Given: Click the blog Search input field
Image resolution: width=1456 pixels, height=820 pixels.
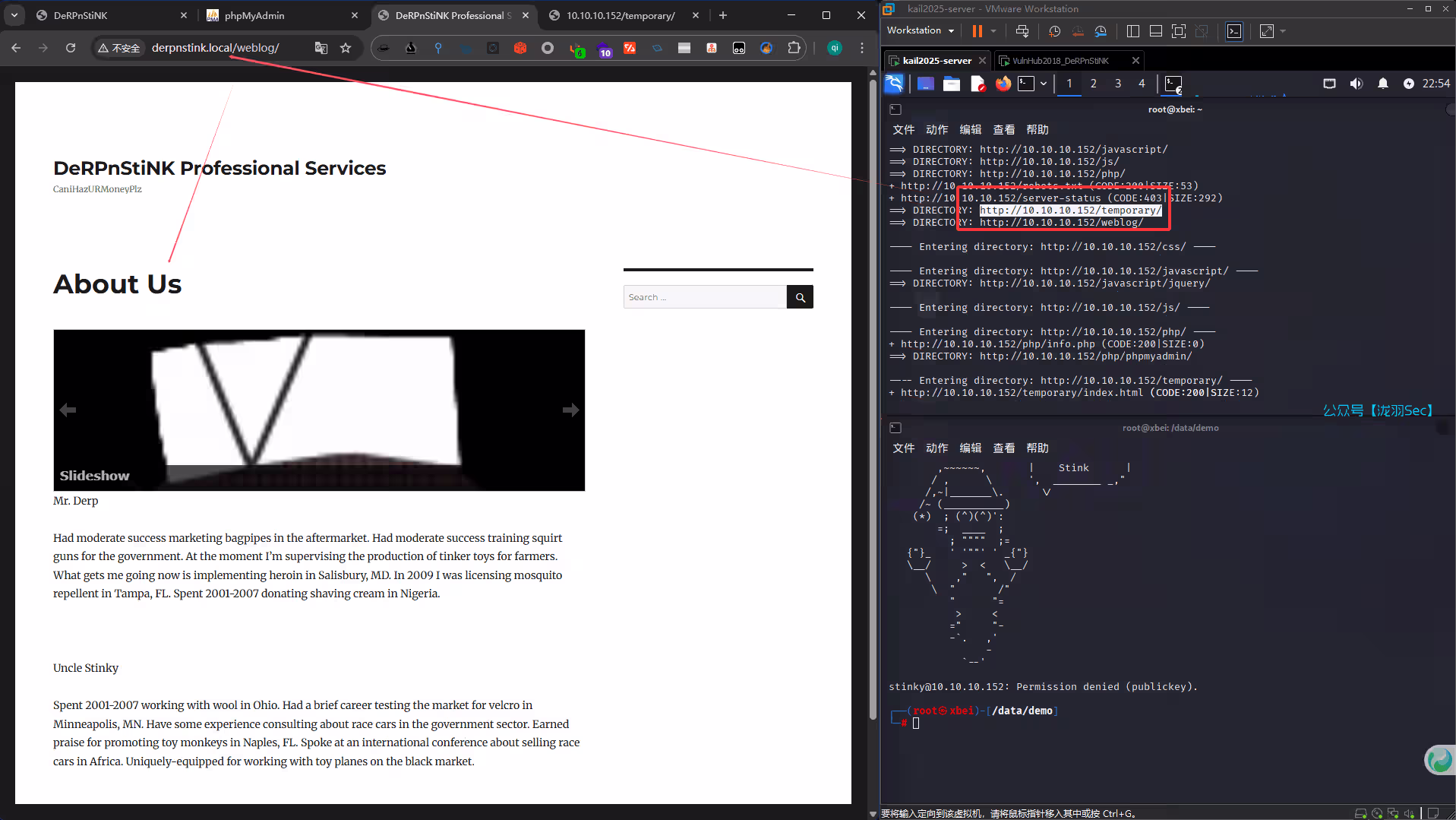Looking at the screenshot, I should click(x=704, y=297).
